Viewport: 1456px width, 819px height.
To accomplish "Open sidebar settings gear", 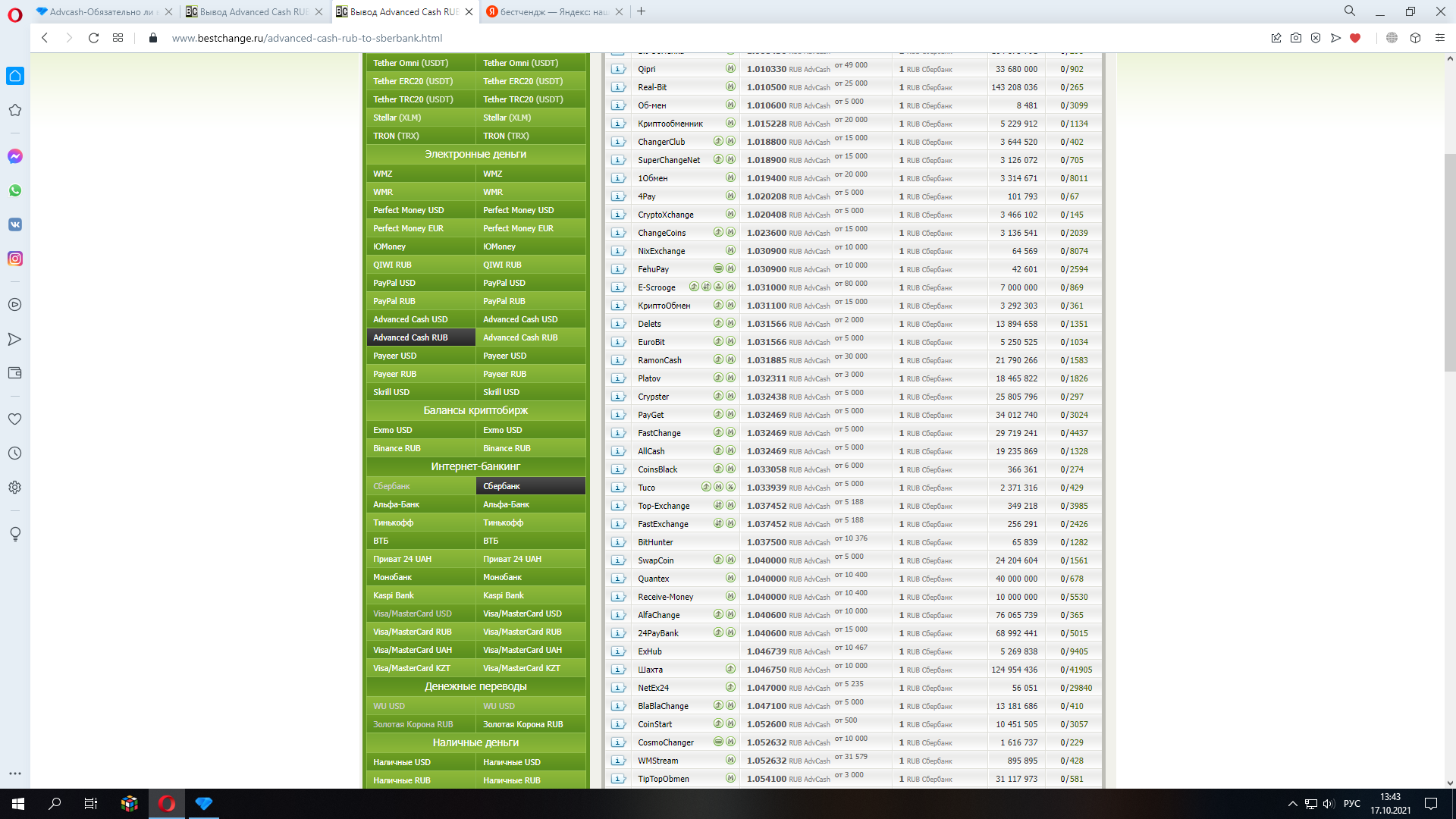I will tap(15, 488).
